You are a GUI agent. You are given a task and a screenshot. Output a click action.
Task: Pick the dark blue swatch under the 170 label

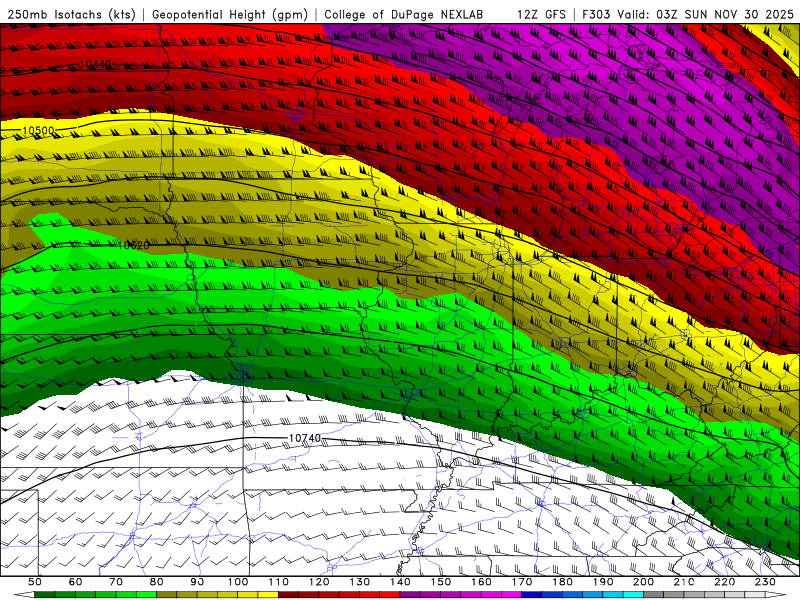pos(532,595)
